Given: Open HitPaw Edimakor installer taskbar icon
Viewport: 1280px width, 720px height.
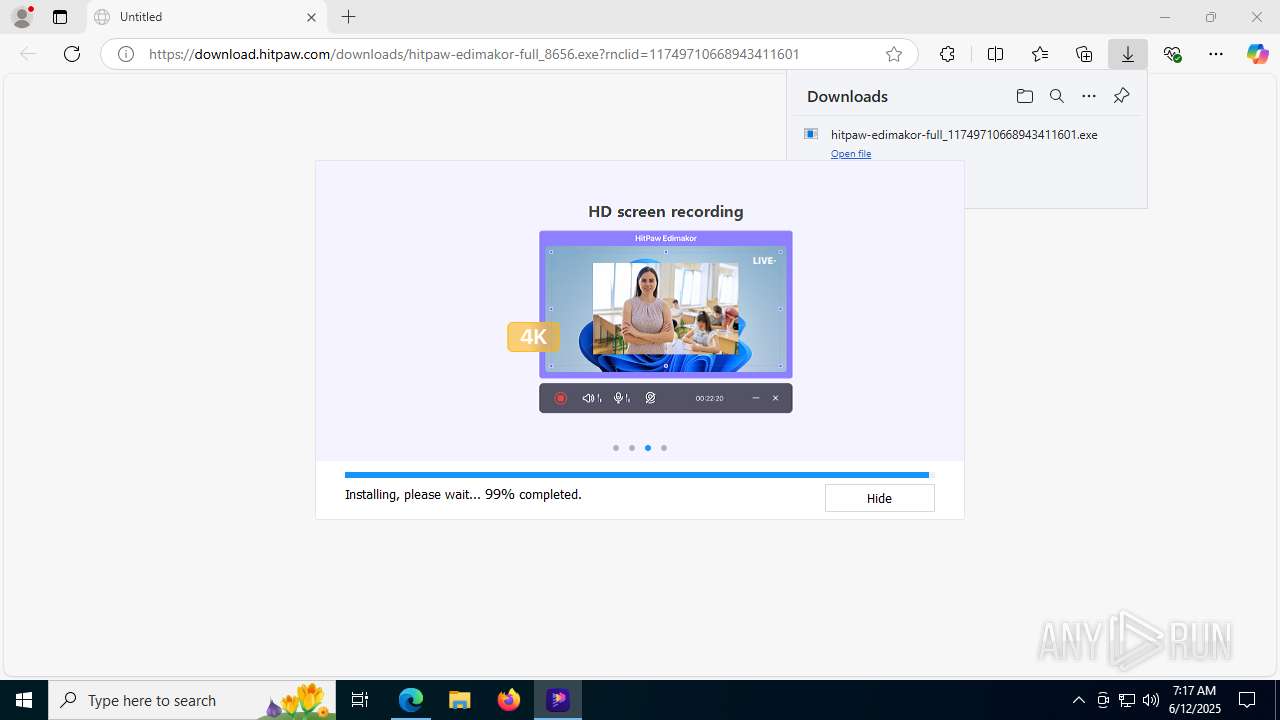Looking at the screenshot, I should point(558,700).
